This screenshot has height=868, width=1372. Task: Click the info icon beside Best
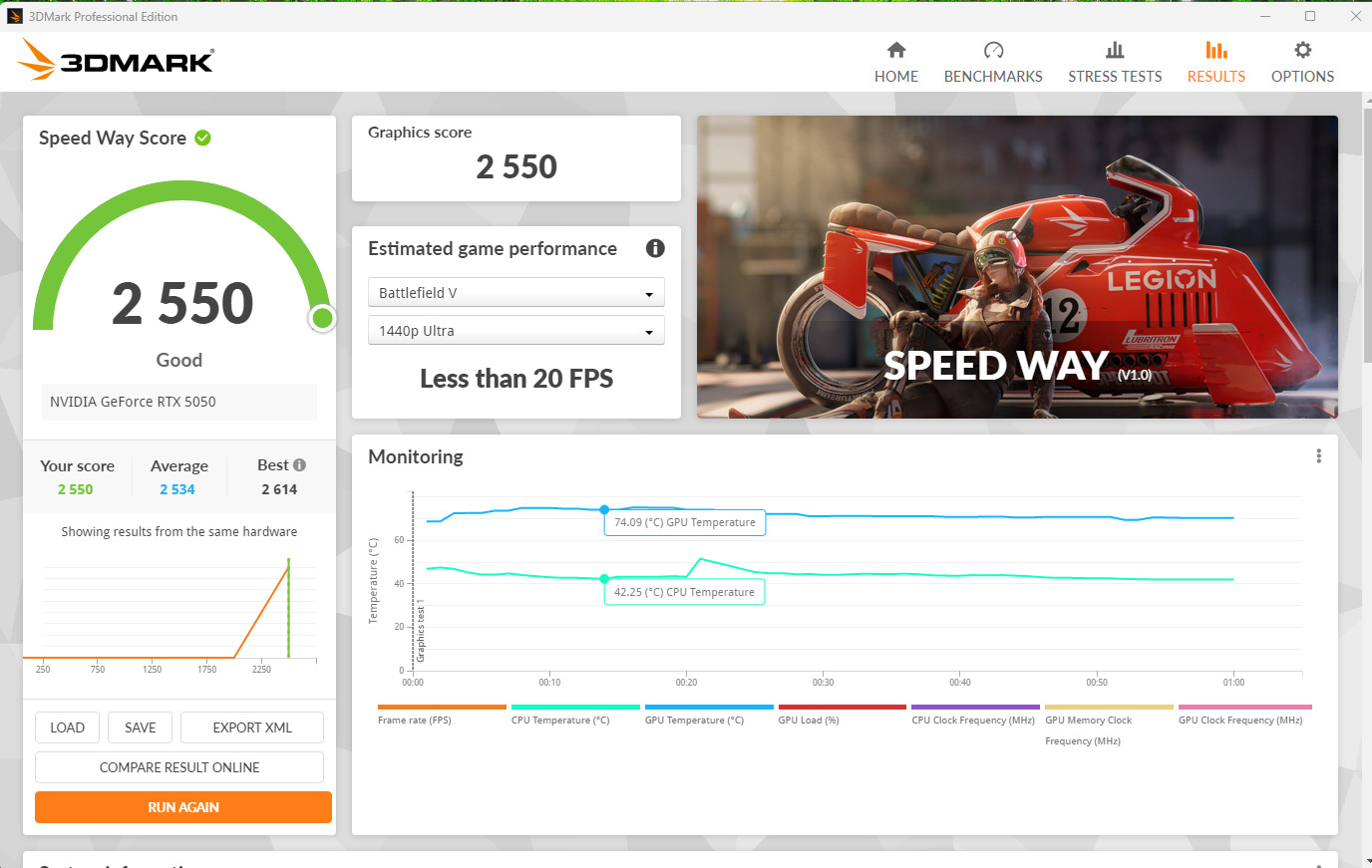click(x=299, y=464)
